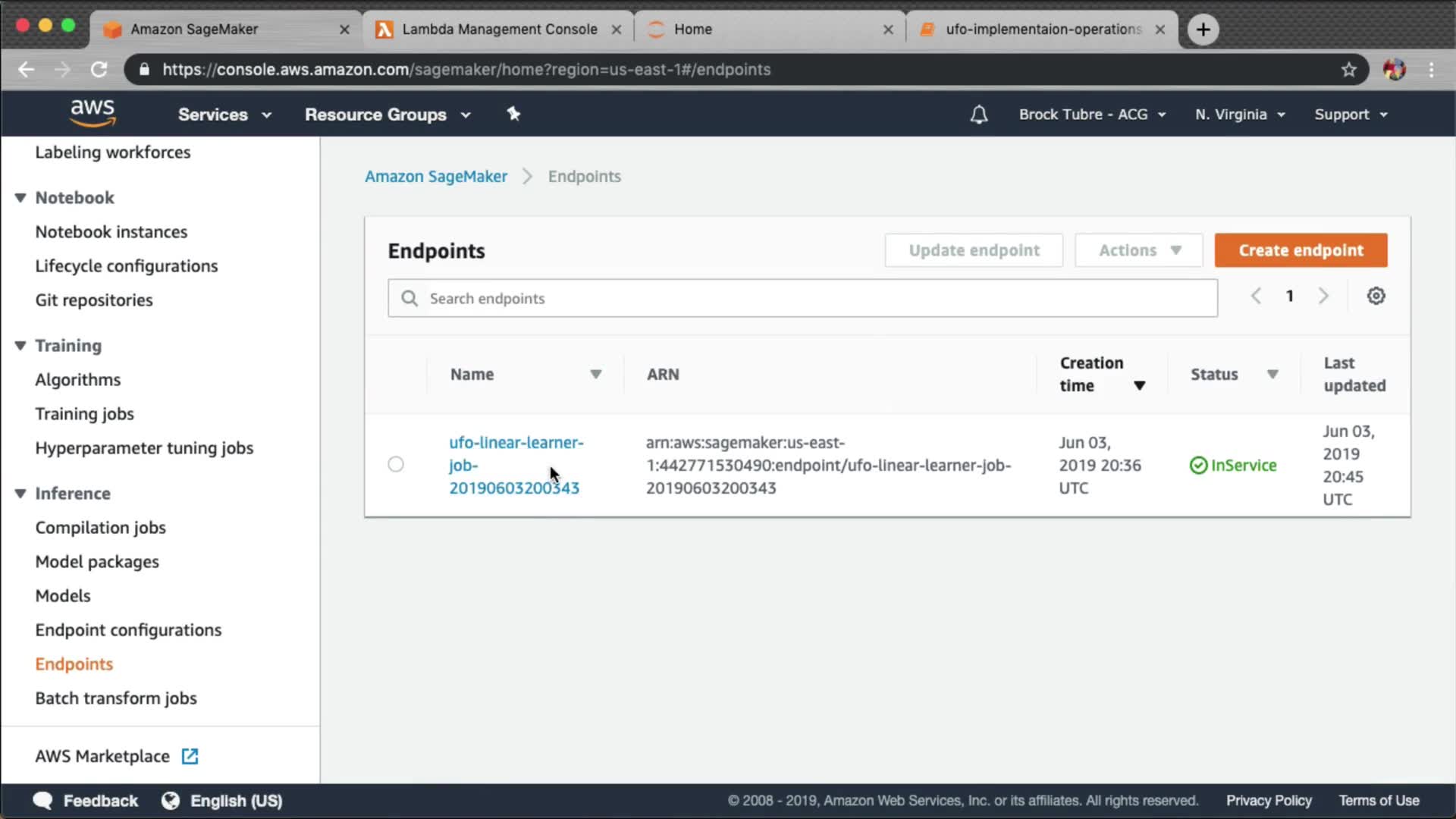
Task: Select the ufo-linear-learner-job endpoint radio button
Action: coord(396,464)
